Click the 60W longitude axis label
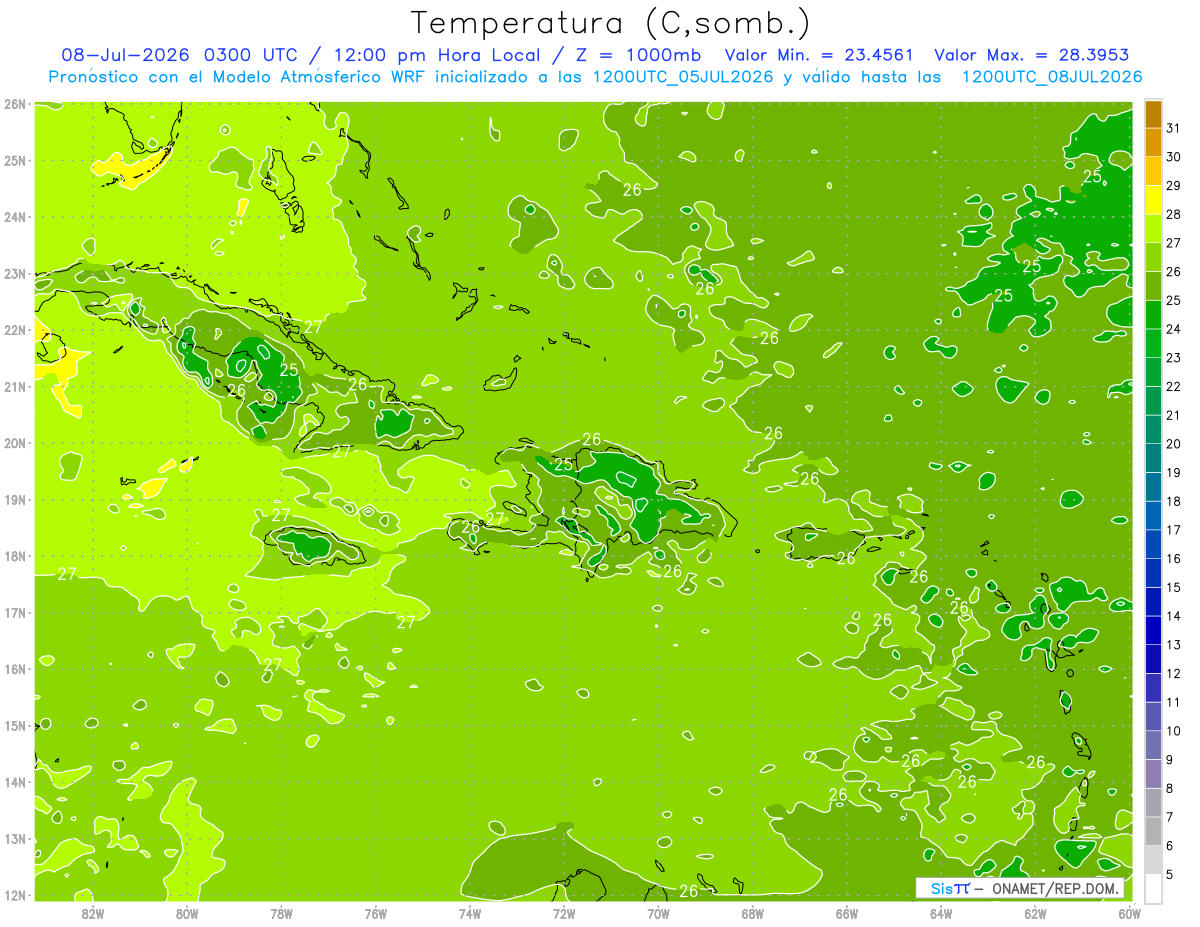 pos(1129,913)
